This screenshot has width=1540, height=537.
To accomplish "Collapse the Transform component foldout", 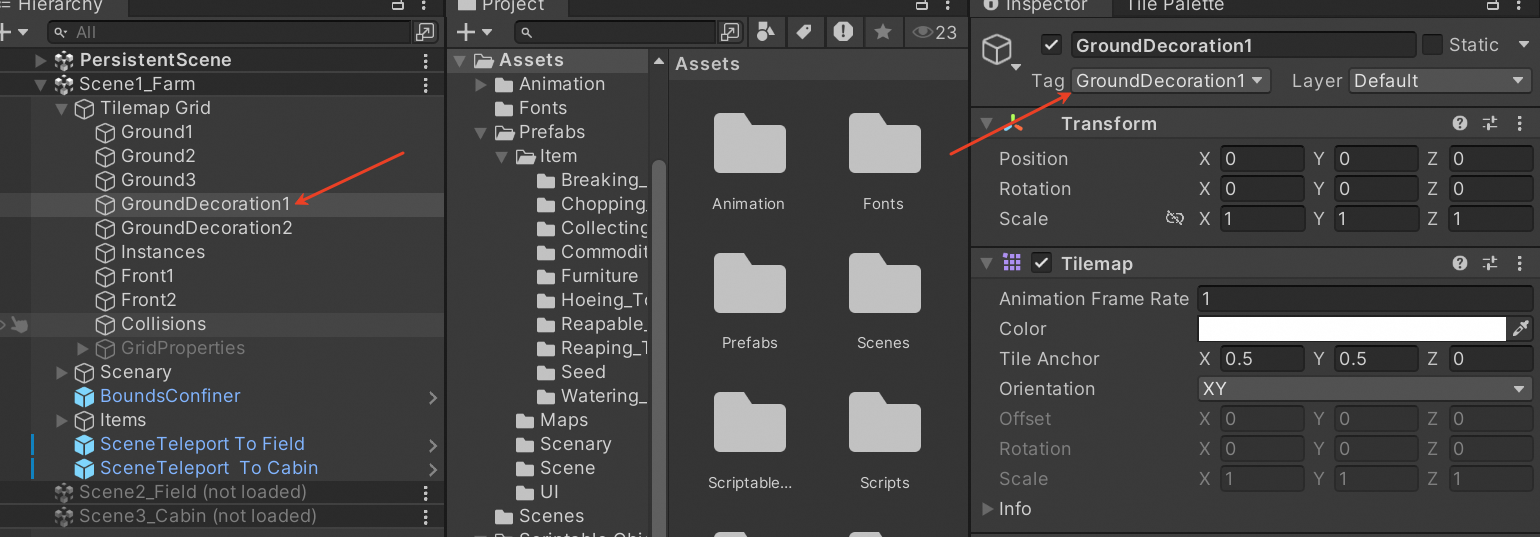I will coord(987,123).
